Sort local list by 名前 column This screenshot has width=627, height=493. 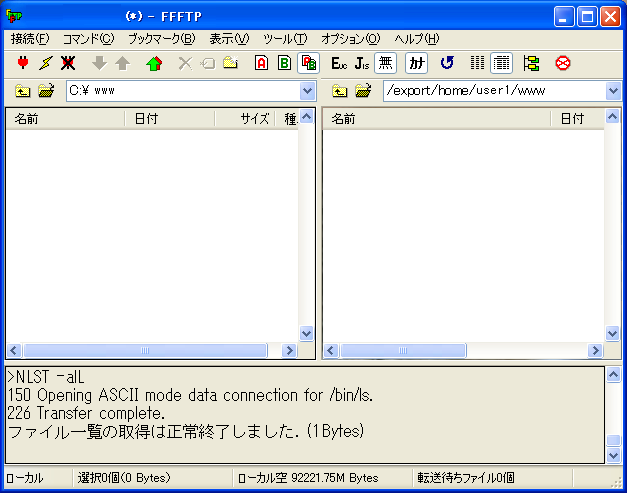pyautogui.click(x=65, y=119)
